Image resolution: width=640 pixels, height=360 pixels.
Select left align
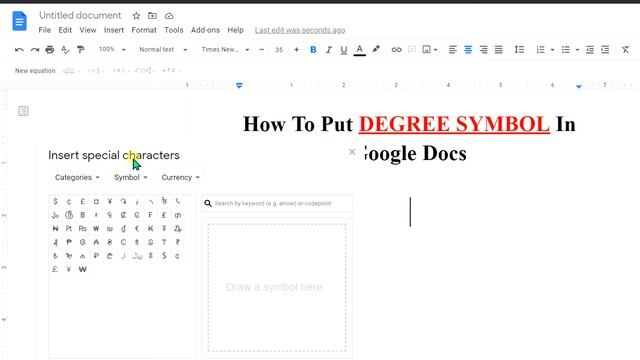tap(453, 50)
